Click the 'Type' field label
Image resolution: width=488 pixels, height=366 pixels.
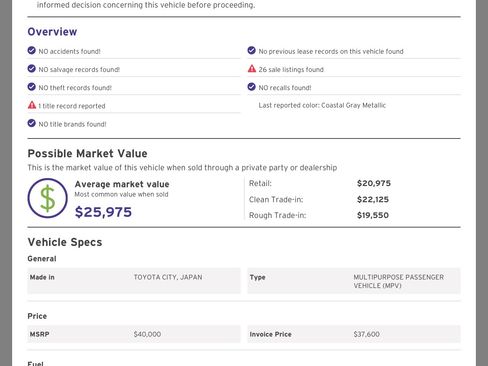coord(257,277)
